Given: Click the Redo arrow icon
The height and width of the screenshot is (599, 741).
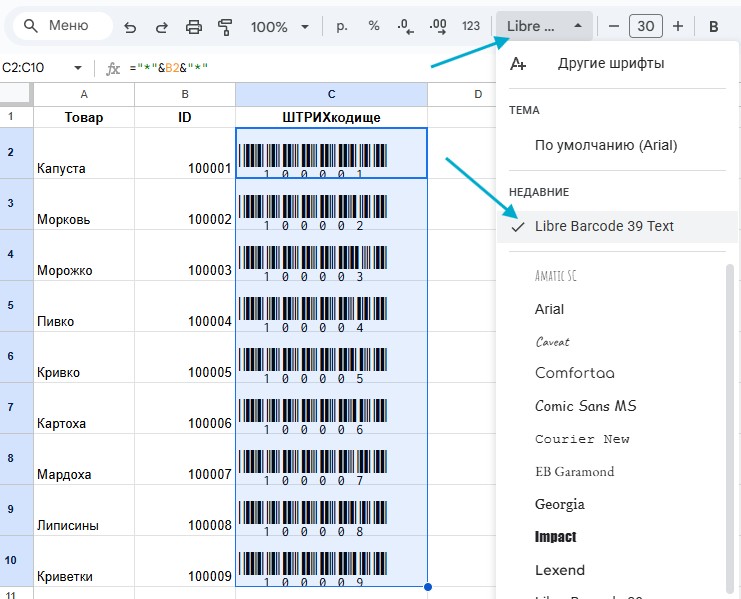Looking at the screenshot, I should pos(162,27).
